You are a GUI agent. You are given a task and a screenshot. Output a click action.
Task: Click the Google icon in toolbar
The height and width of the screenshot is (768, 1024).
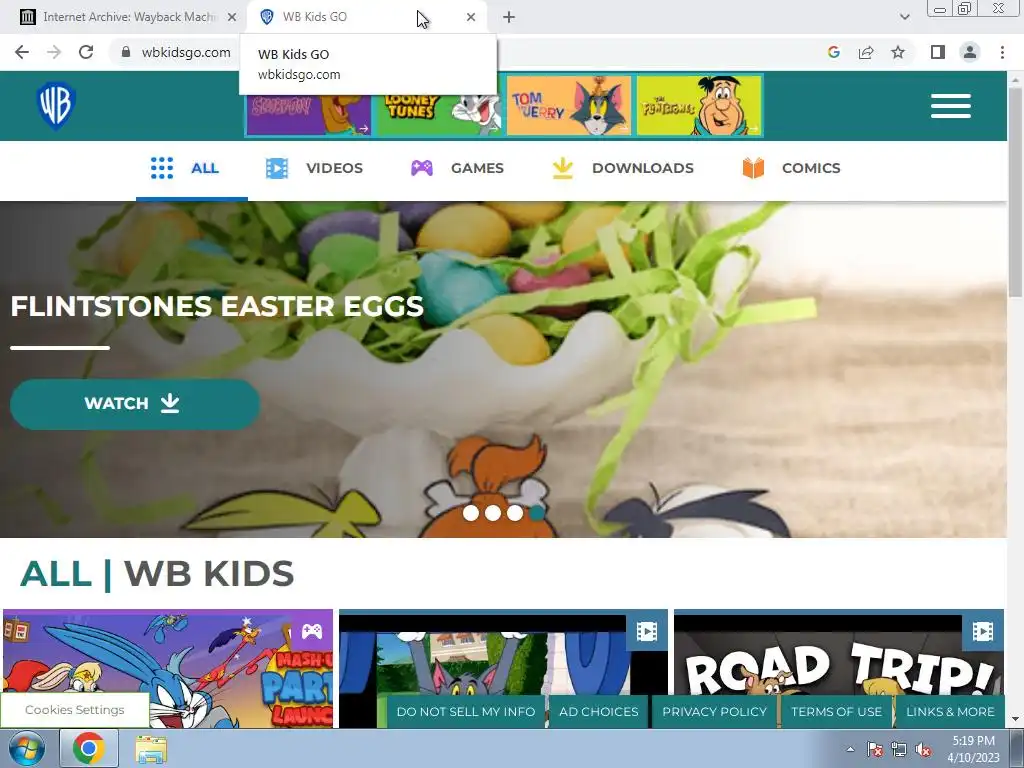coord(833,52)
